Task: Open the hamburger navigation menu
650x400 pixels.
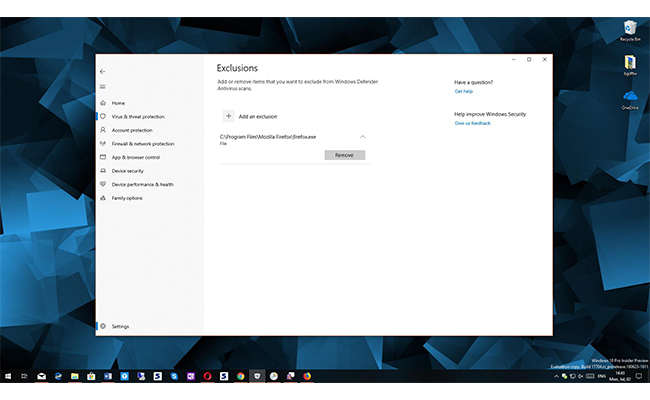Action: tap(102, 86)
